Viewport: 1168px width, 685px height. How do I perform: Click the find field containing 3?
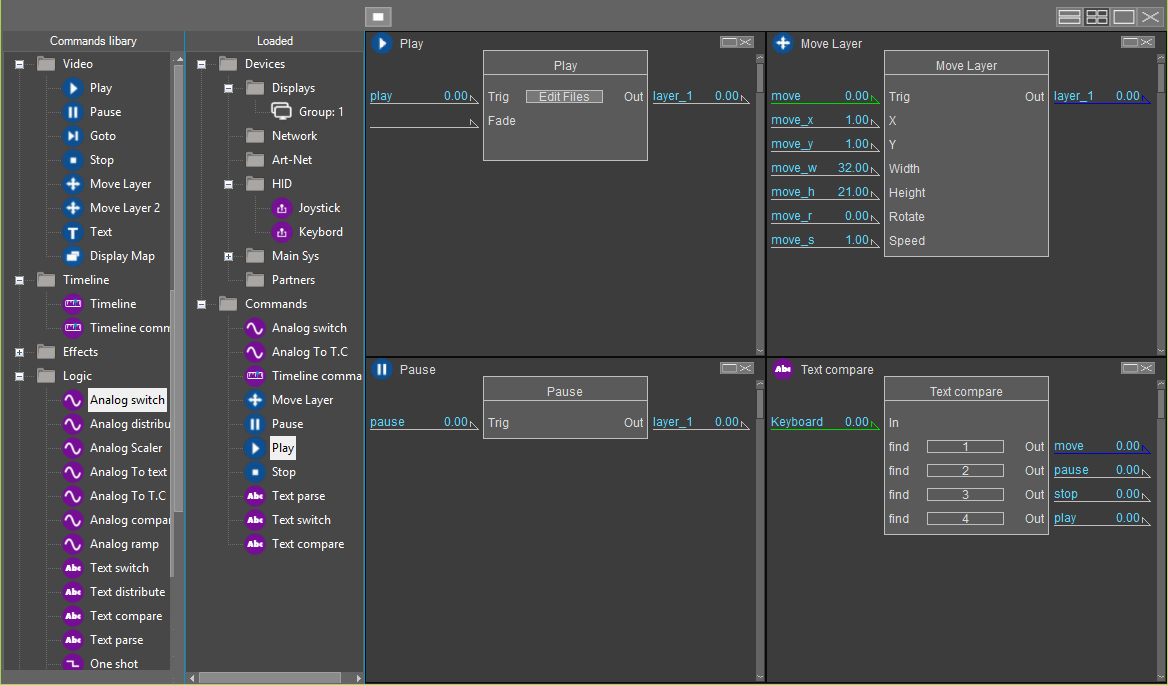[965, 495]
